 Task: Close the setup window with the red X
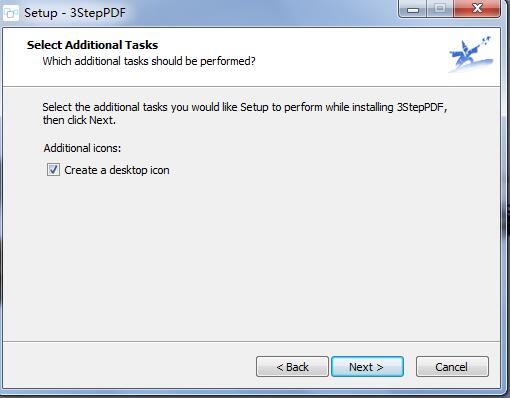coord(477,9)
